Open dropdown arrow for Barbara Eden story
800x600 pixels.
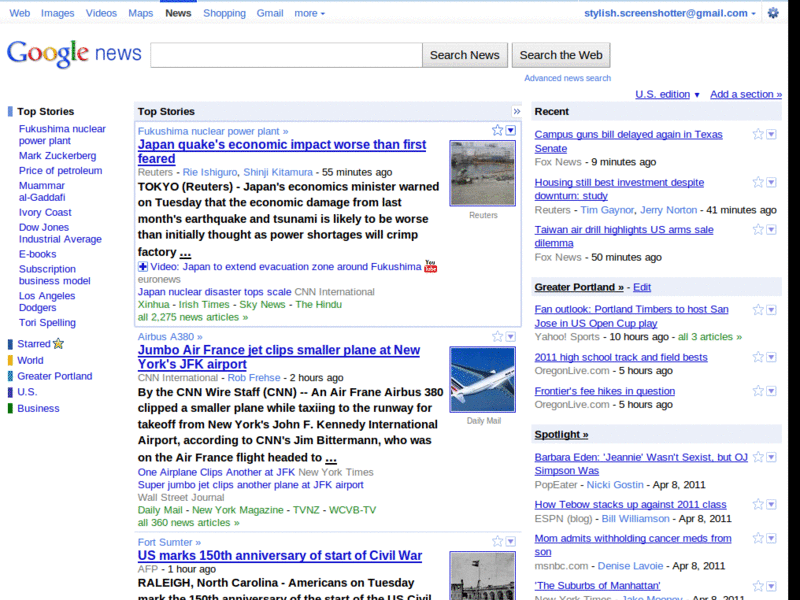[x=771, y=458]
